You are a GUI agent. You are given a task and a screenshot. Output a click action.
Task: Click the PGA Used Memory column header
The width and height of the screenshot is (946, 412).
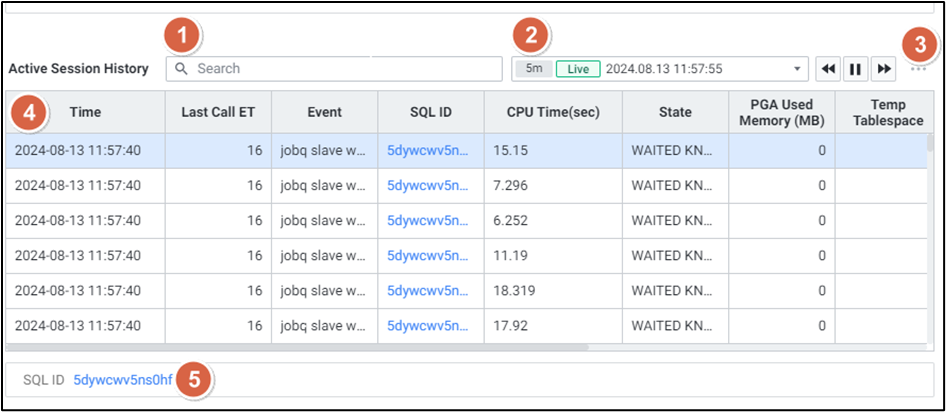click(781, 112)
